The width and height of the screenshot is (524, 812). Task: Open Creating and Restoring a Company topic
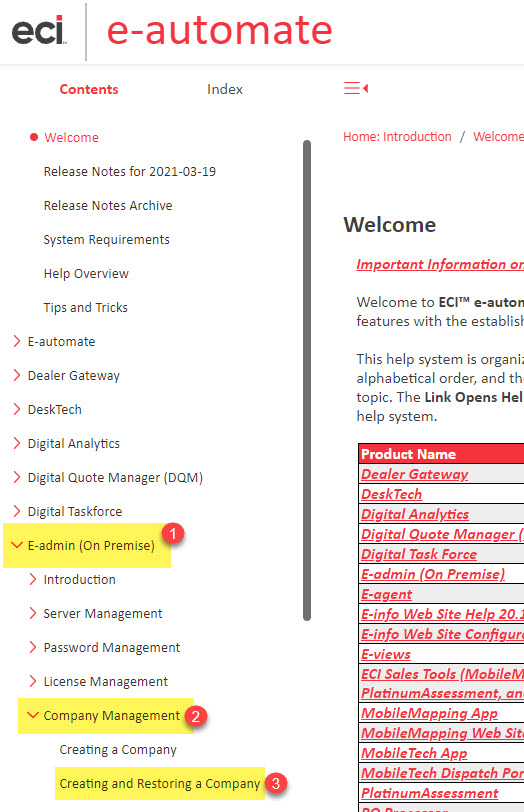pyautogui.click(x=159, y=784)
